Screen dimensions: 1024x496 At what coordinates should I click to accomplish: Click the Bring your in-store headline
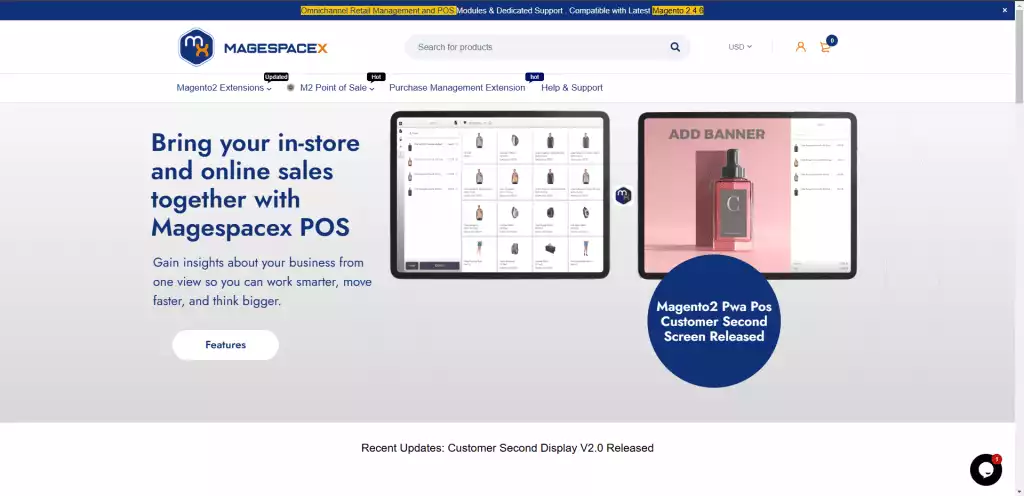(x=255, y=185)
